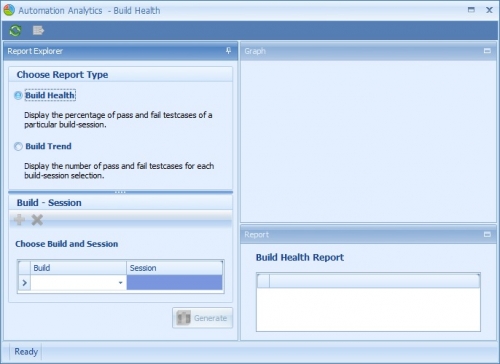Pin the Report Explorer panel
This screenshot has height=364, width=500.
coord(228,51)
